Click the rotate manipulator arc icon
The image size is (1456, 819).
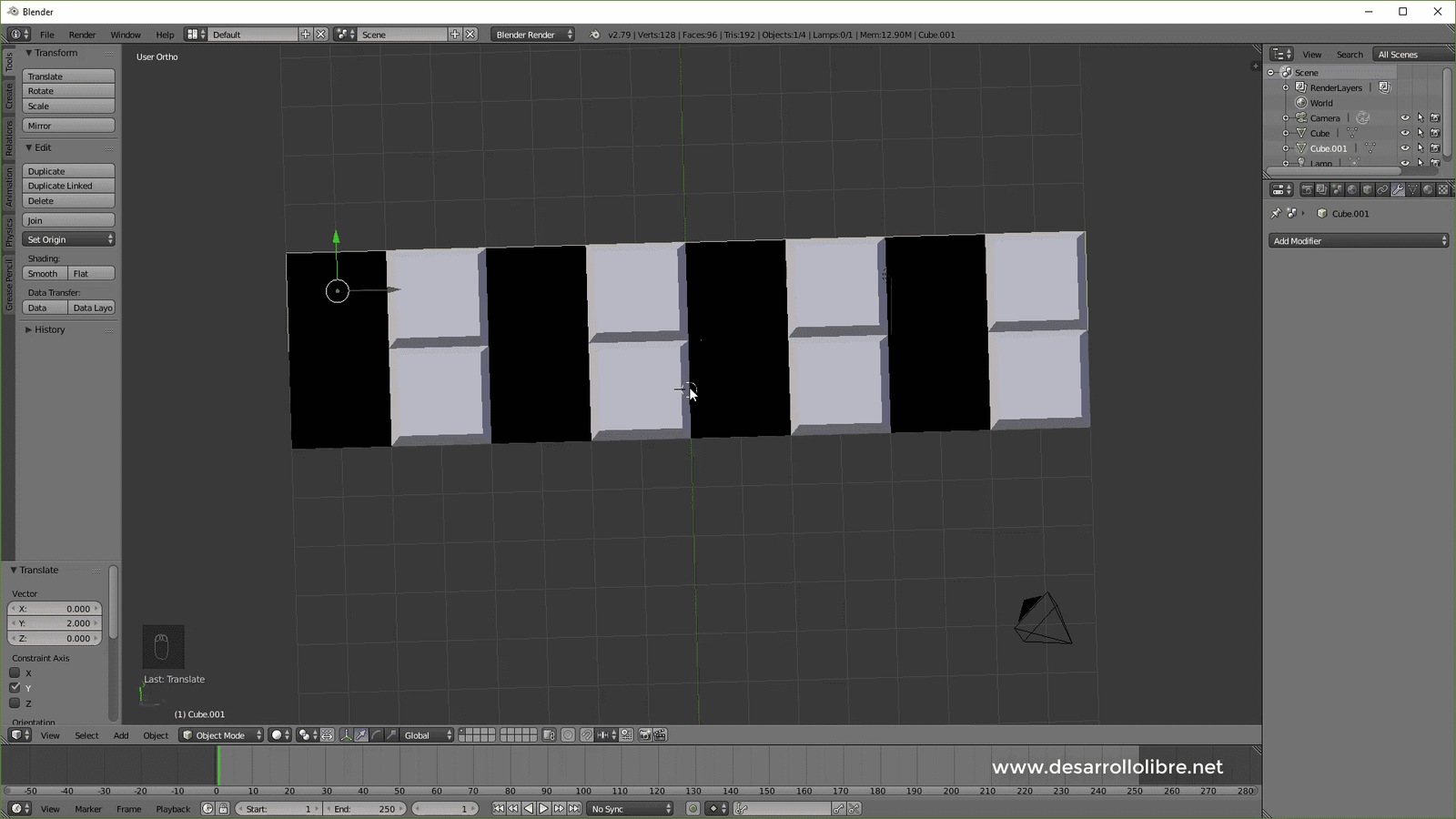[376, 735]
